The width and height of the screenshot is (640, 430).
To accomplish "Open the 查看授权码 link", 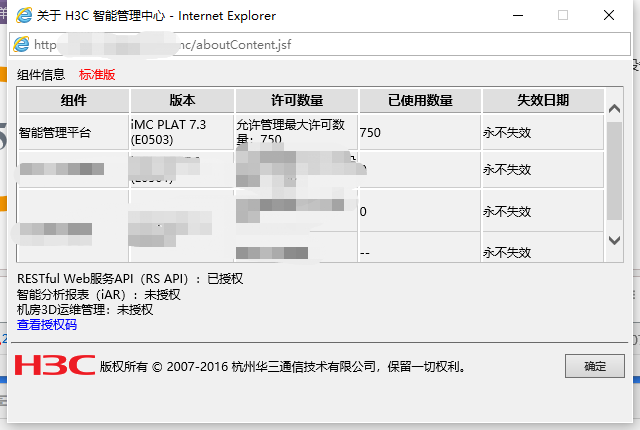I will (x=47, y=325).
